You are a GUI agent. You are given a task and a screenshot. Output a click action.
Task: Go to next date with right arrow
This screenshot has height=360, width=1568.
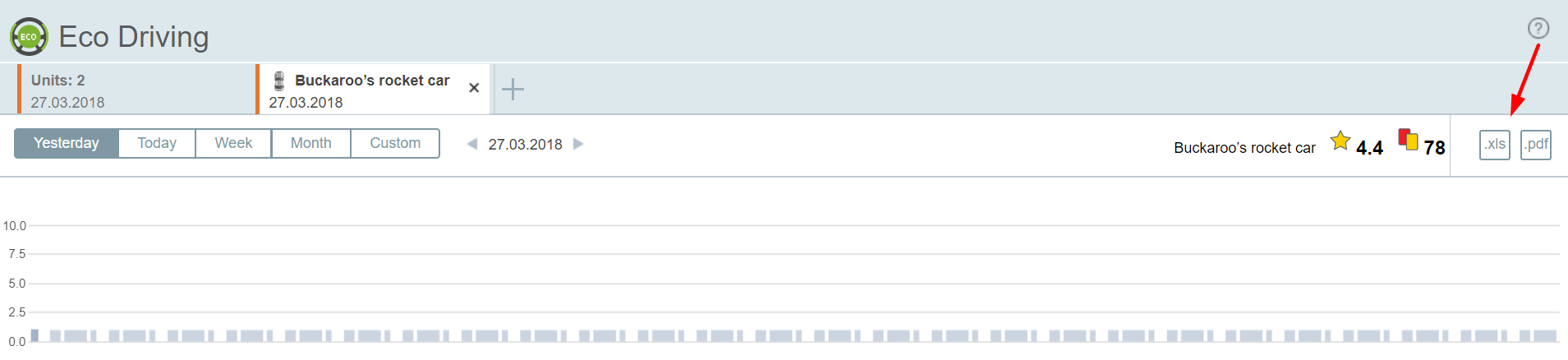(x=578, y=144)
